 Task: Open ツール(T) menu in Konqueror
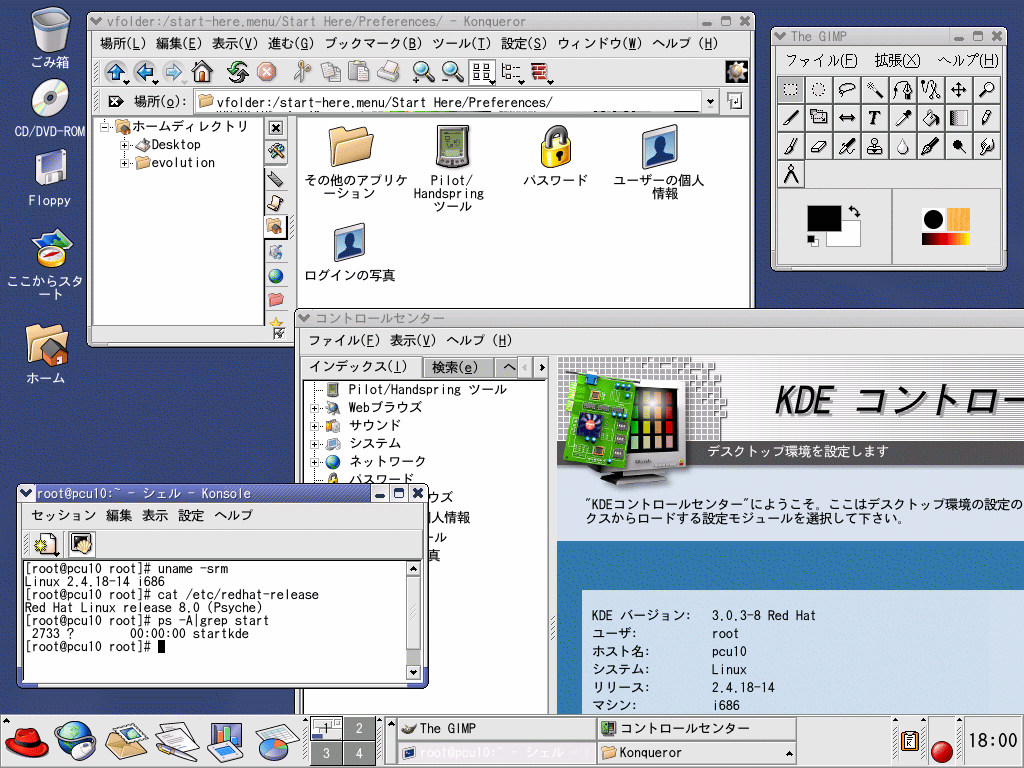(x=461, y=44)
